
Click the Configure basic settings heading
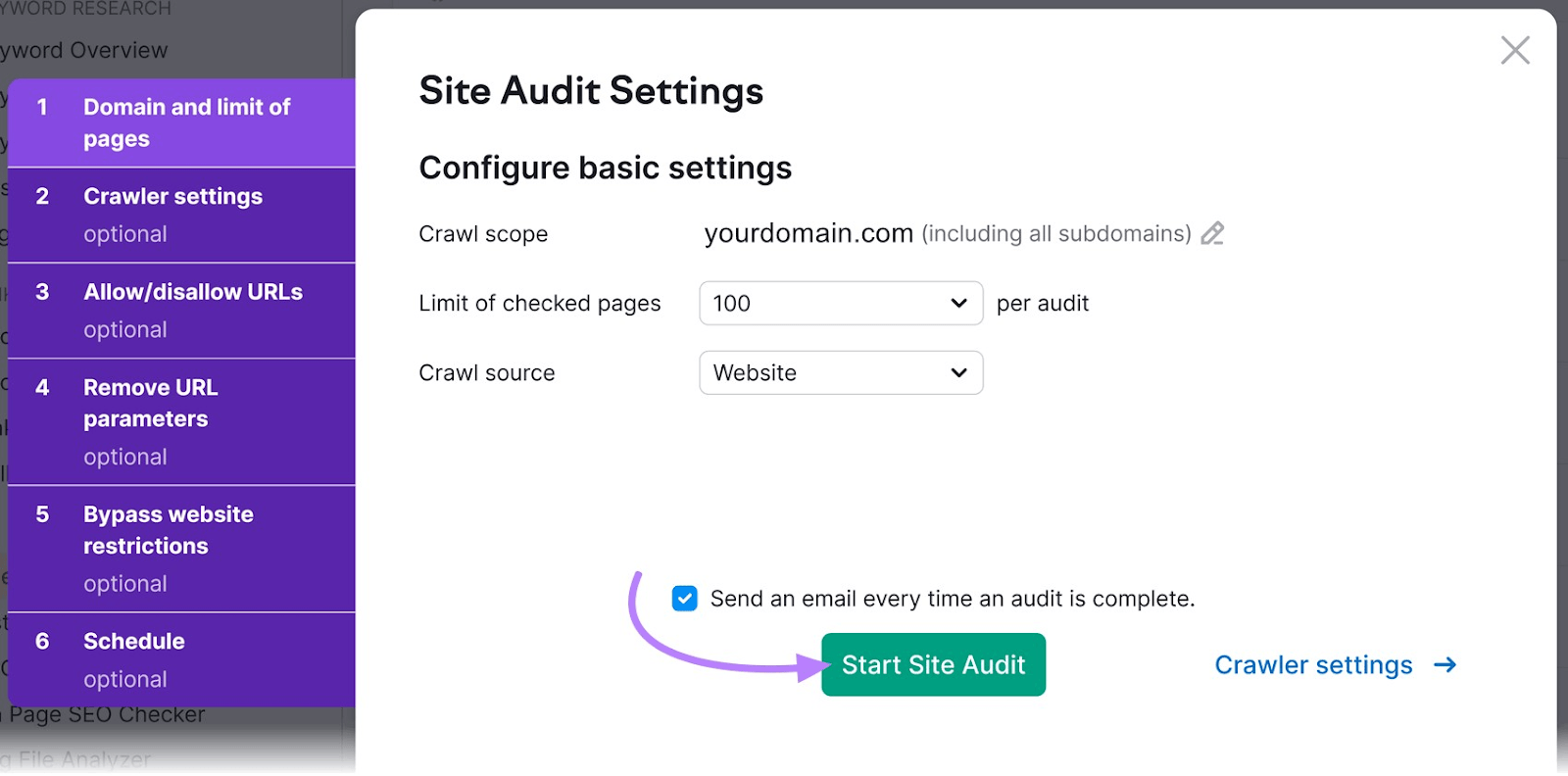click(605, 168)
